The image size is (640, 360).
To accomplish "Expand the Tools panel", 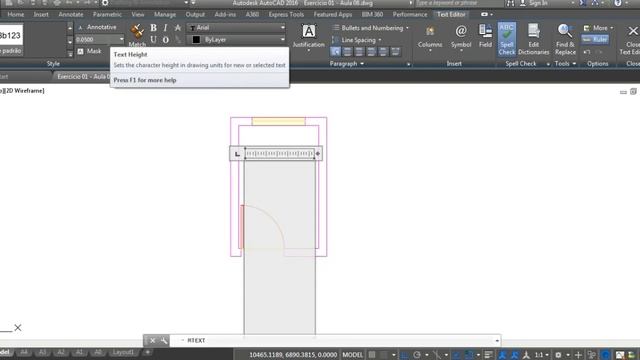I will [565, 64].
